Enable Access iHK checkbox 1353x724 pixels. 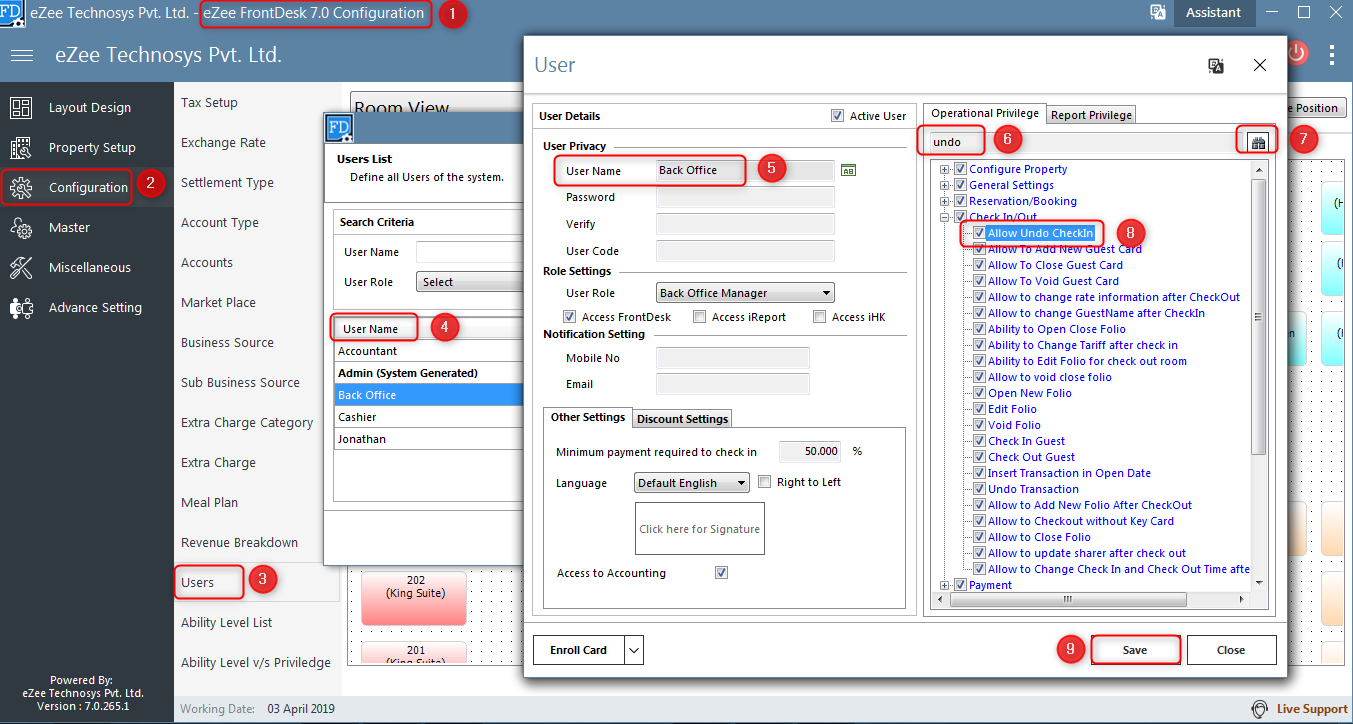coord(820,317)
